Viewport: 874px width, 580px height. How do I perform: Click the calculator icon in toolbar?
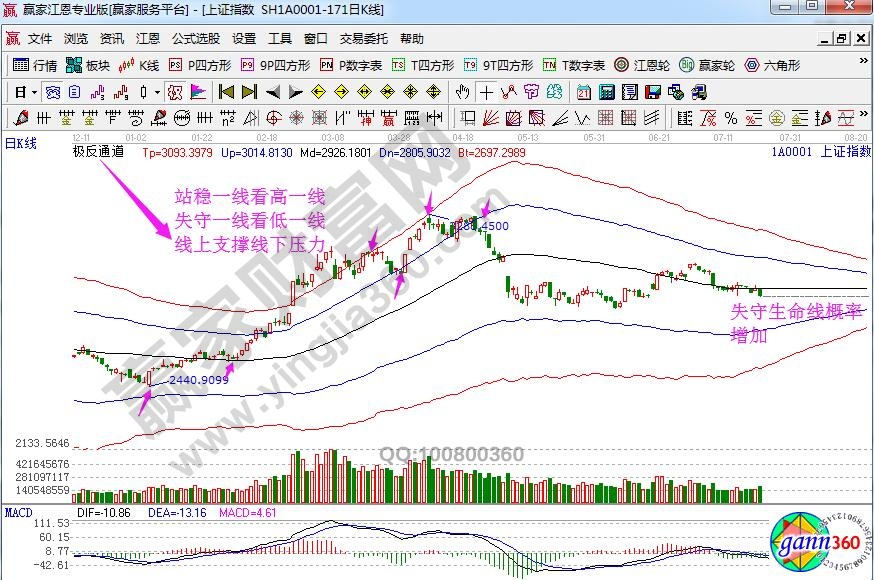click(x=605, y=92)
